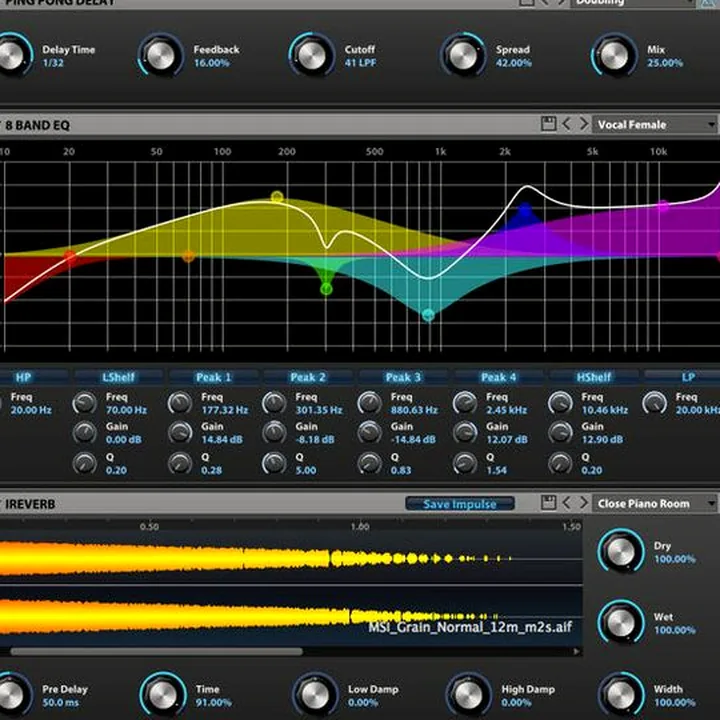Click the Peak 4 Q knob
720x720 pixels.
point(465,463)
